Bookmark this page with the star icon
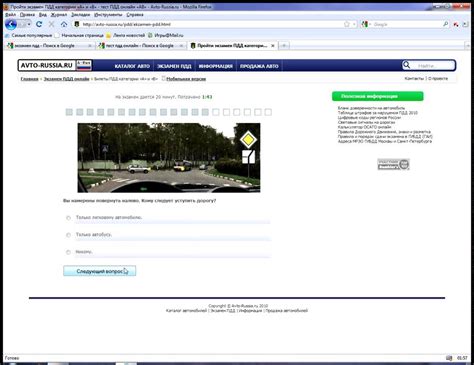Image resolution: width=474 pixels, height=365 pixels. pos(347,24)
